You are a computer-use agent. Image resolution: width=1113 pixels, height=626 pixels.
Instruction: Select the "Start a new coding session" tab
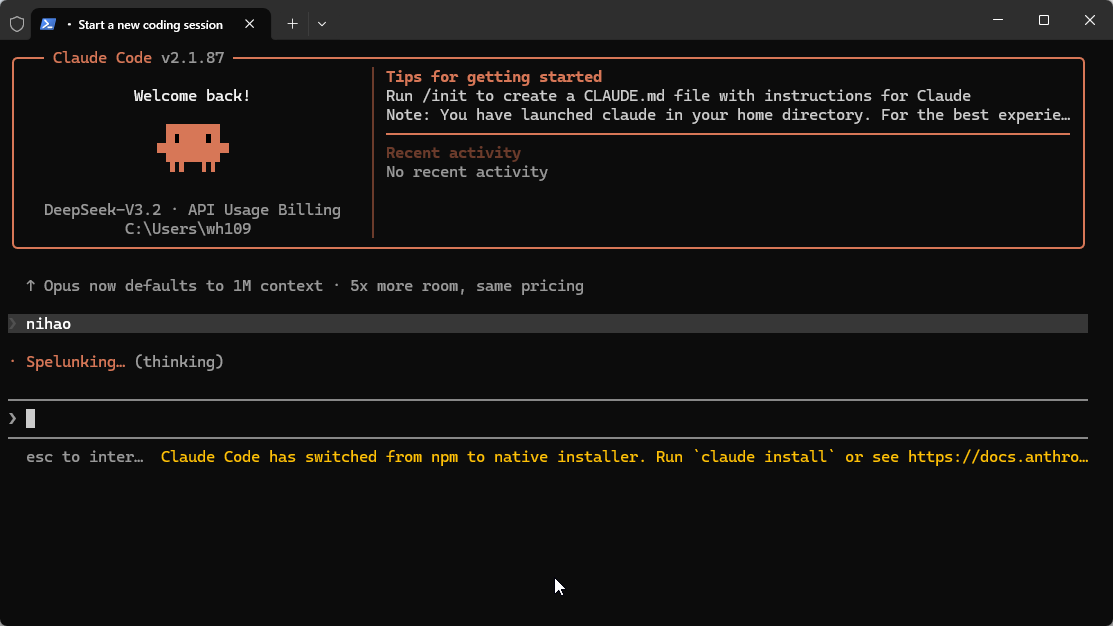point(150,24)
